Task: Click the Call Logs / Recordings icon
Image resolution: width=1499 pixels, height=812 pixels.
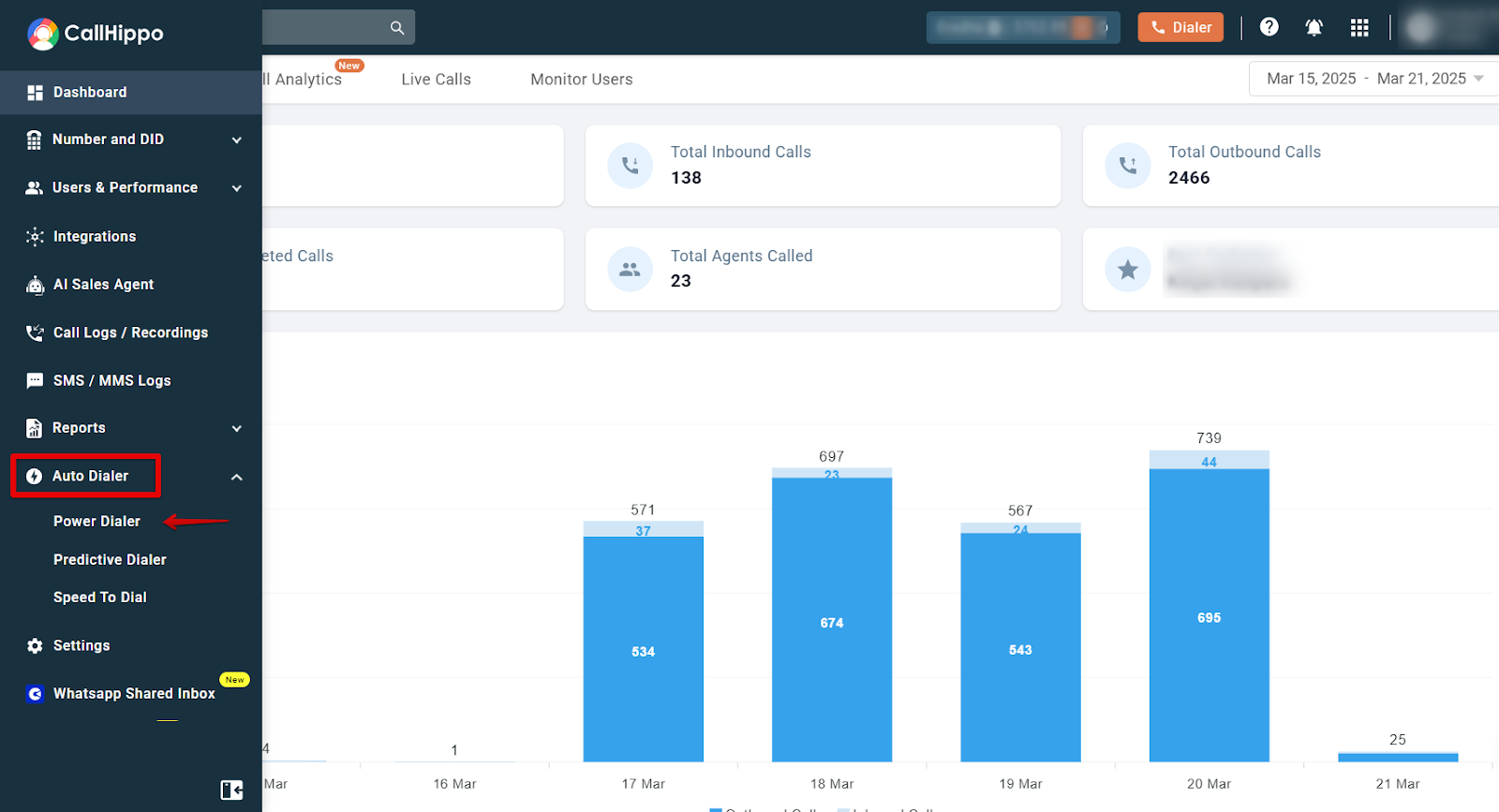Action: coord(35,332)
